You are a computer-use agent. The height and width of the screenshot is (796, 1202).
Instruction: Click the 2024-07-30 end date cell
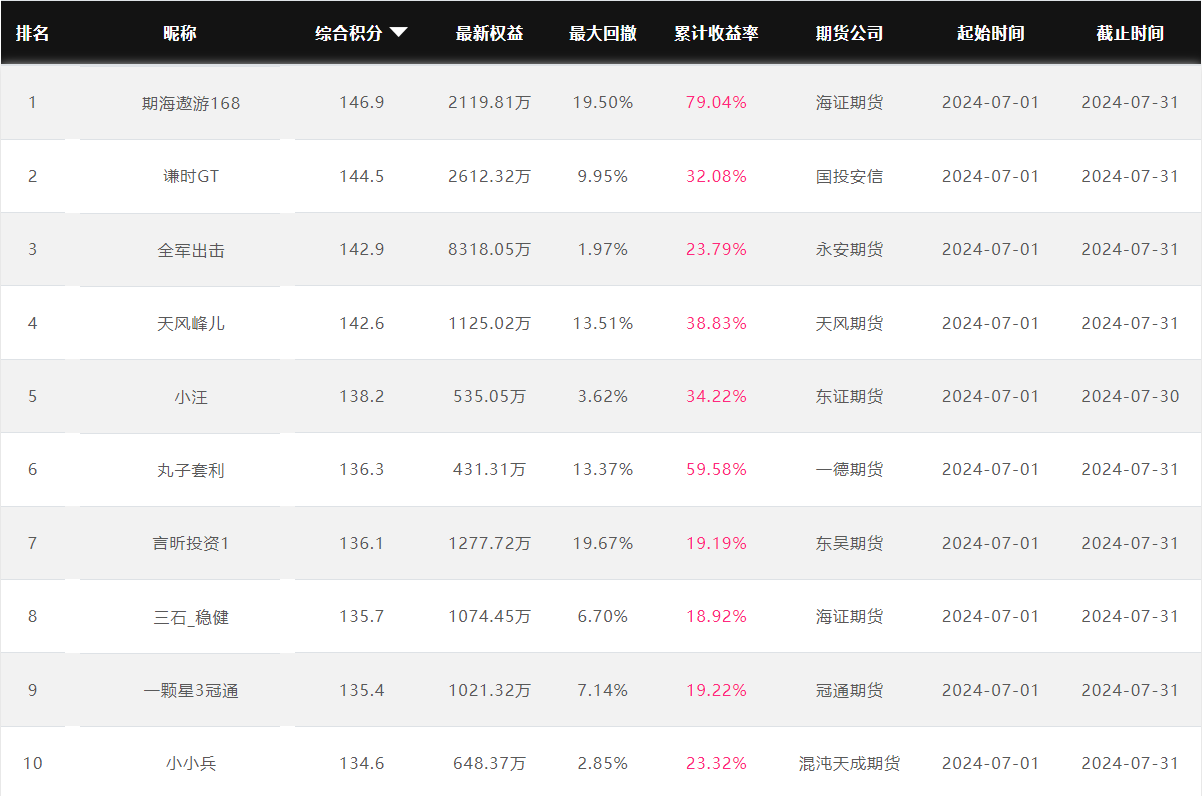(x=1130, y=396)
